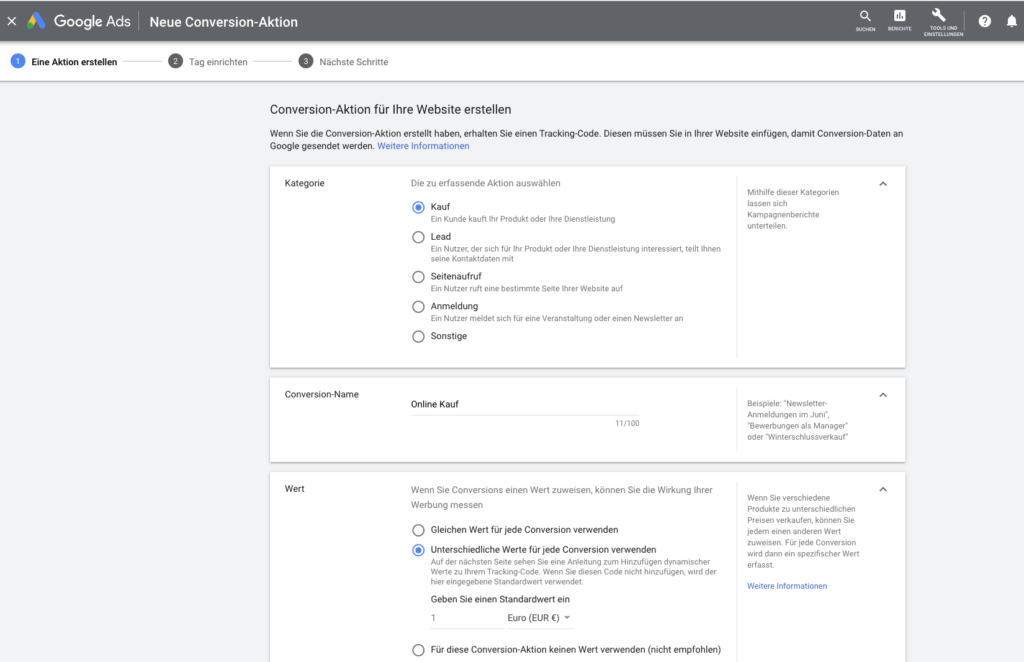Image resolution: width=1024 pixels, height=662 pixels.
Task: Close the Neue Conversion-Aktion dialog
Action: (x=12, y=21)
